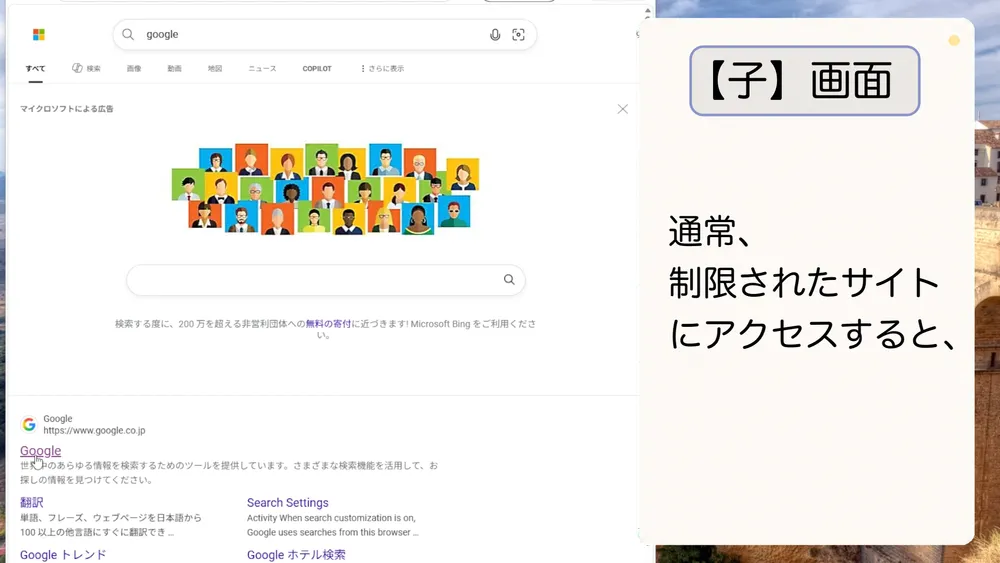The image size is (1000, 563).
Task: Click the yellow dot on the side panel
Action: tap(954, 41)
